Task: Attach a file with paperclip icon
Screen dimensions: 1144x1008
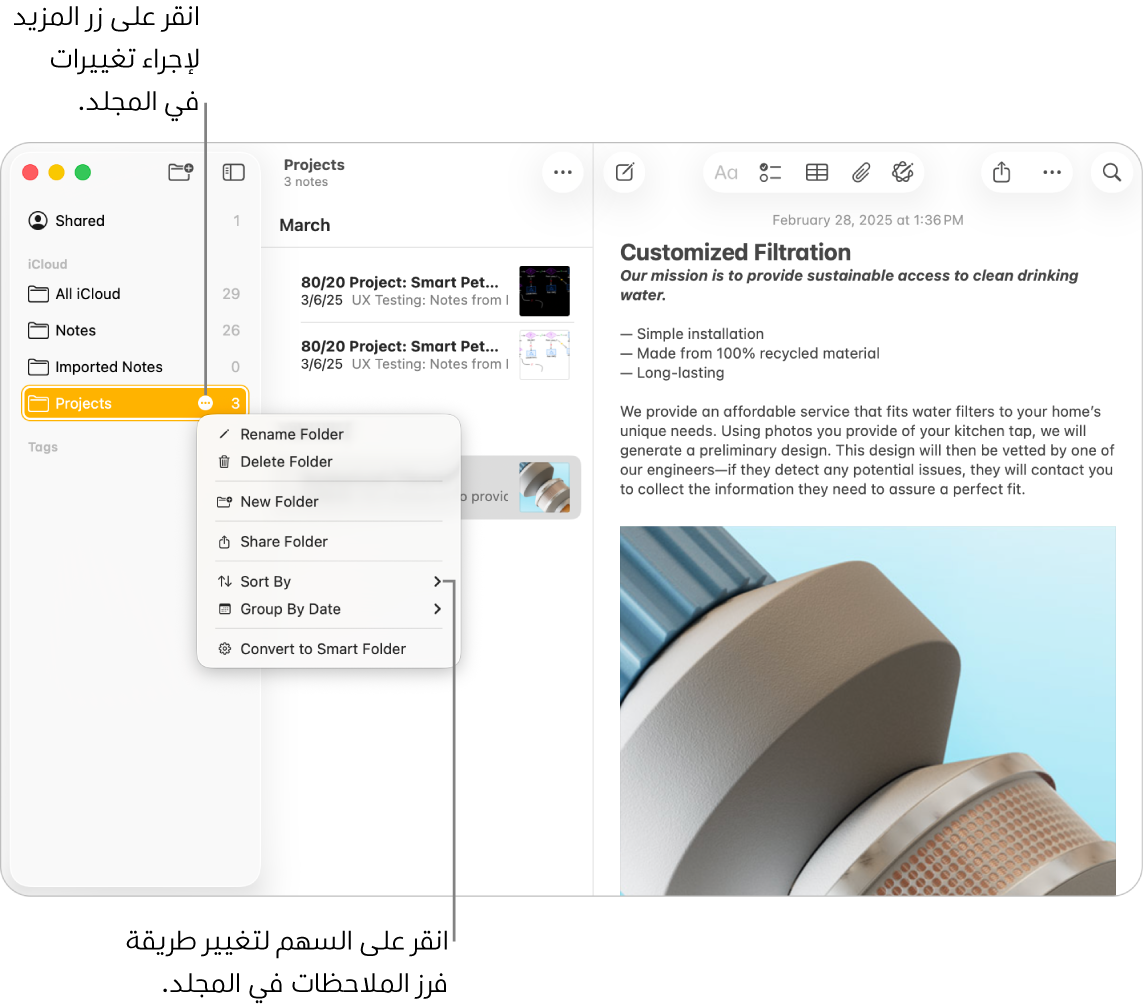Action: pos(861,173)
